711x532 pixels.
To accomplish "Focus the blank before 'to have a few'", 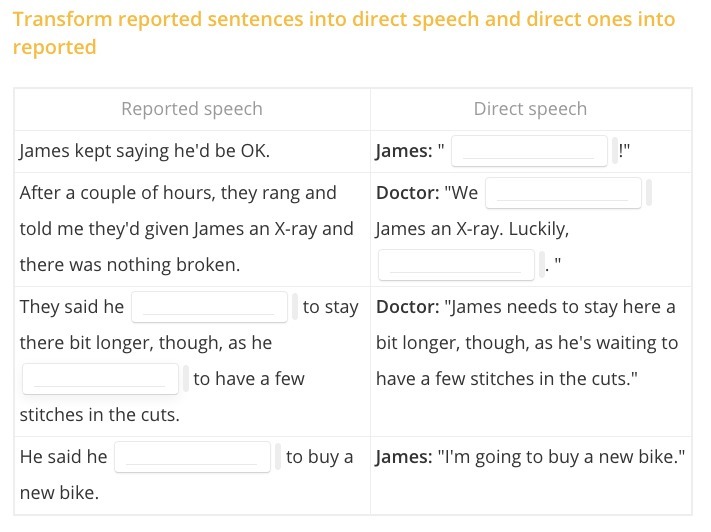I will click(100, 379).
